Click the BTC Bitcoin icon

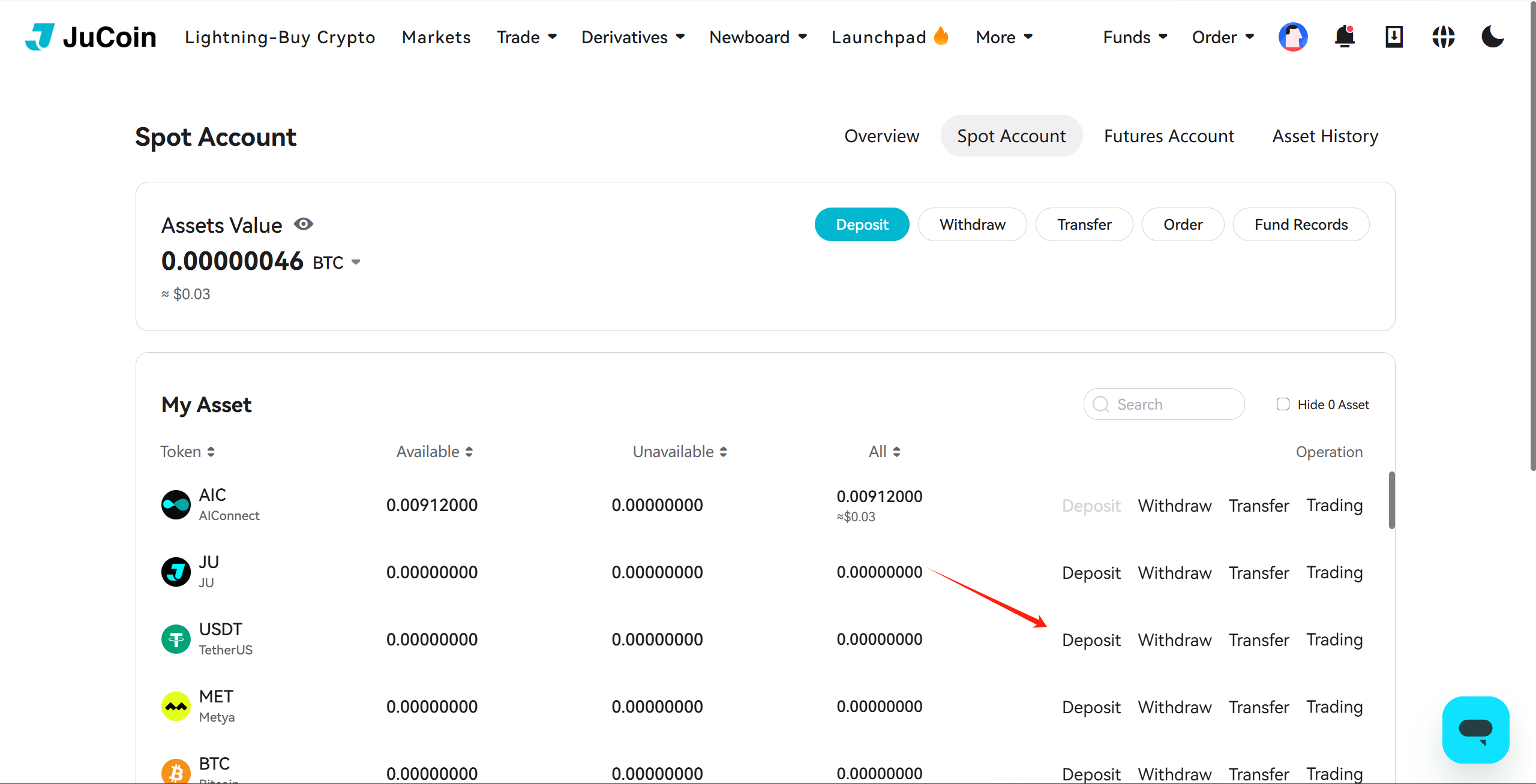[x=176, y=771]
